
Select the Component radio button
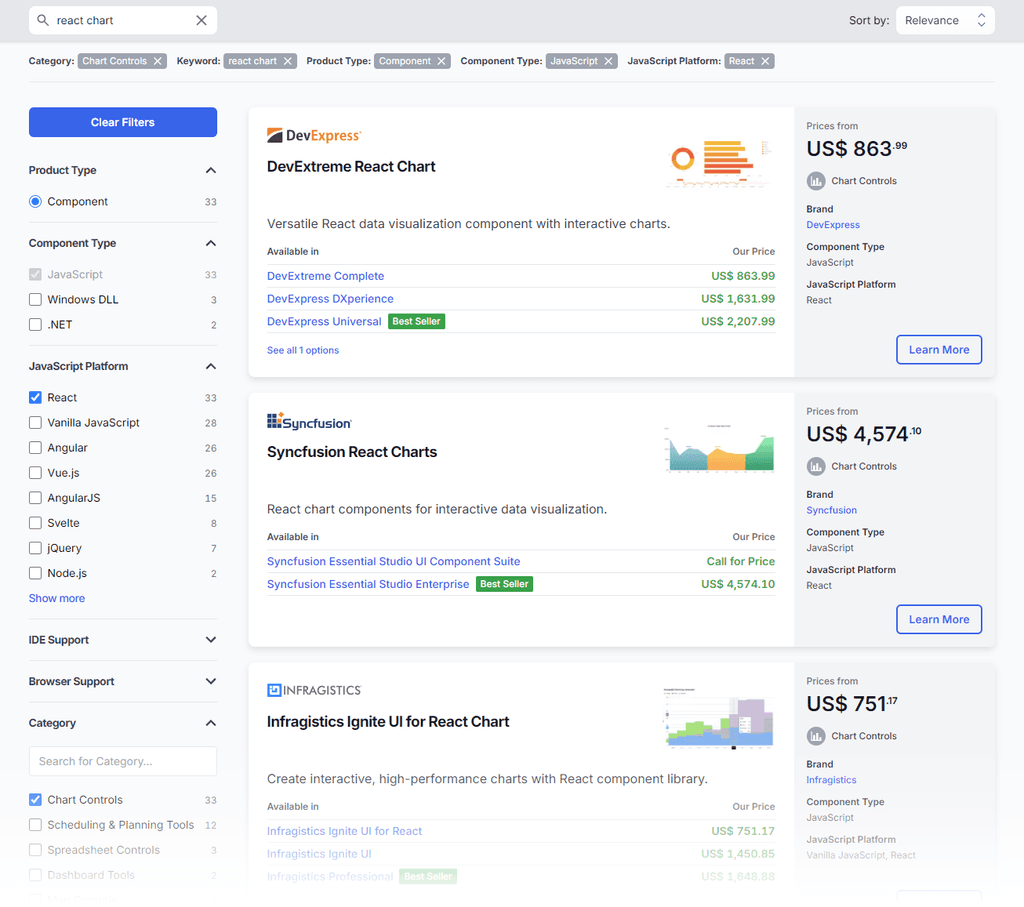click(x=35, y=202)
